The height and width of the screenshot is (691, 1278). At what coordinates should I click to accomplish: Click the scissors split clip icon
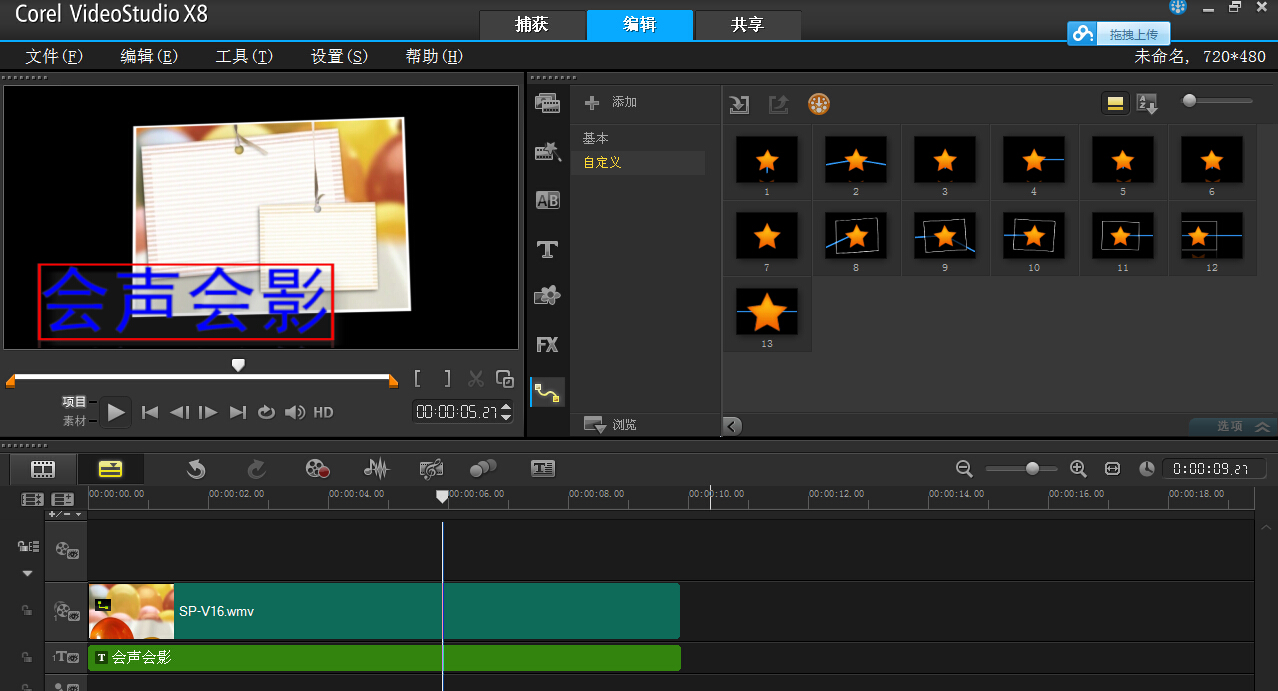[476, 379]
